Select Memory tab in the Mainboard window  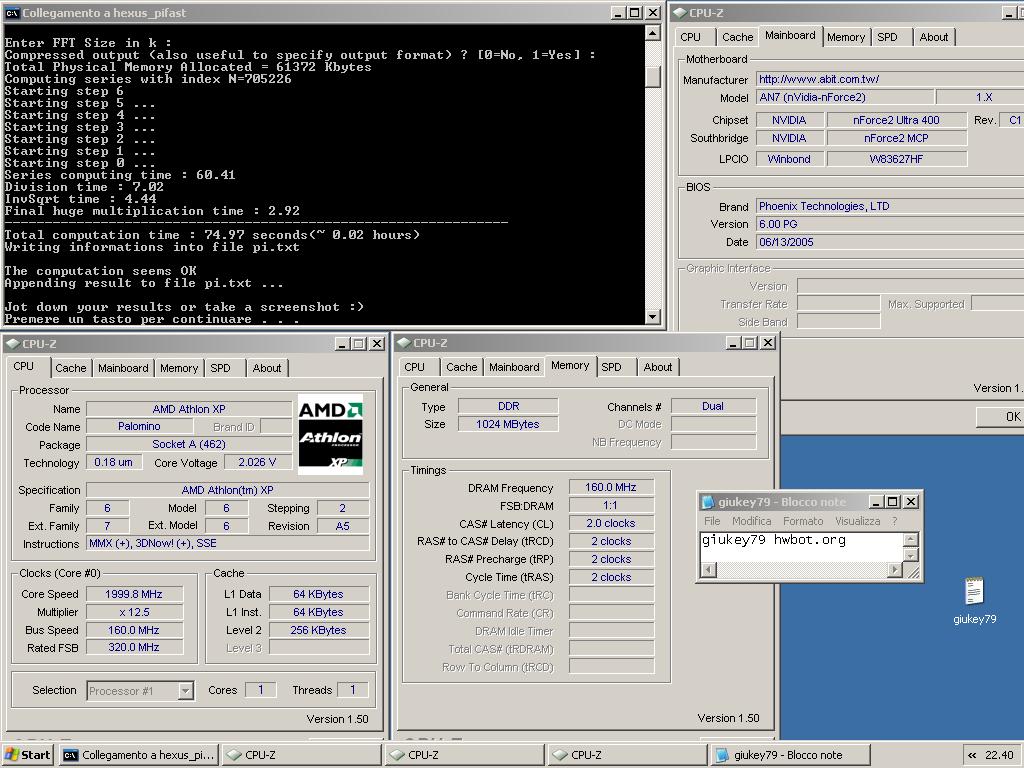click(846, 37)
